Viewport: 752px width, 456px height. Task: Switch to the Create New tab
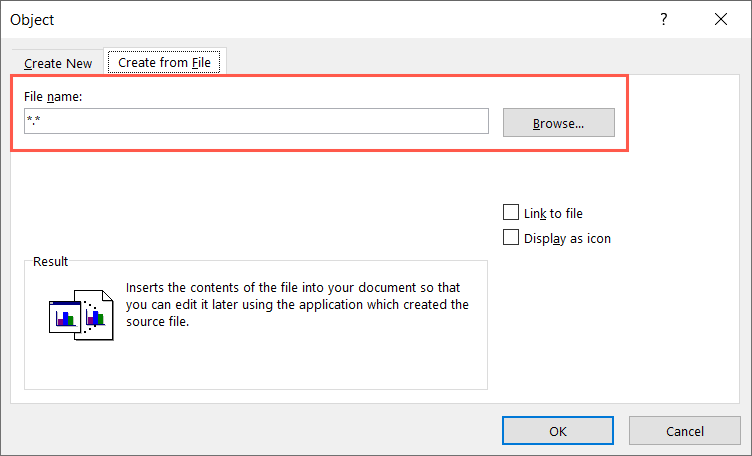coord(58,63)
